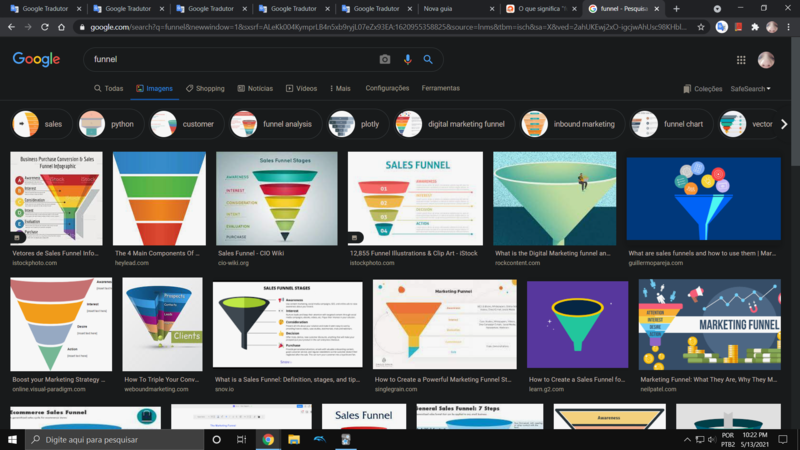Go back with the browser back arrow
Screen dimensions: 800x450
pyautogui.click(x=11, y=27)
